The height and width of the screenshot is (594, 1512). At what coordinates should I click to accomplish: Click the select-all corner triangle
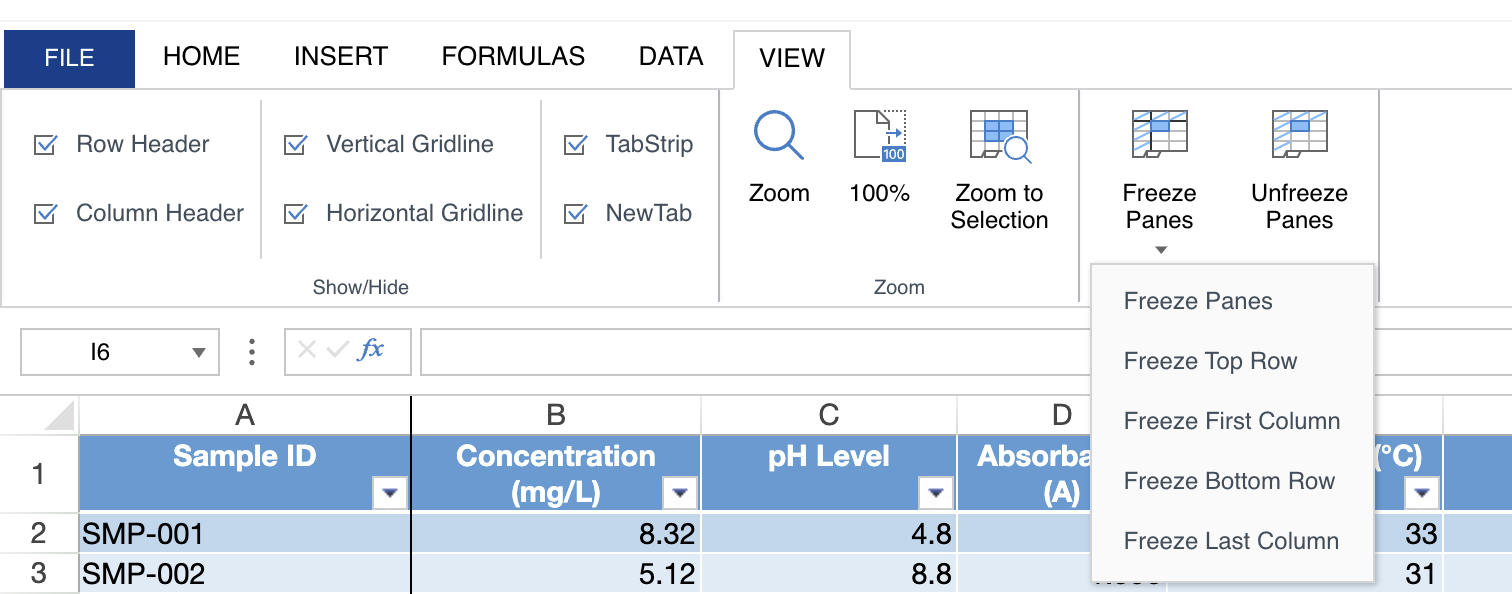click(60, 415)
